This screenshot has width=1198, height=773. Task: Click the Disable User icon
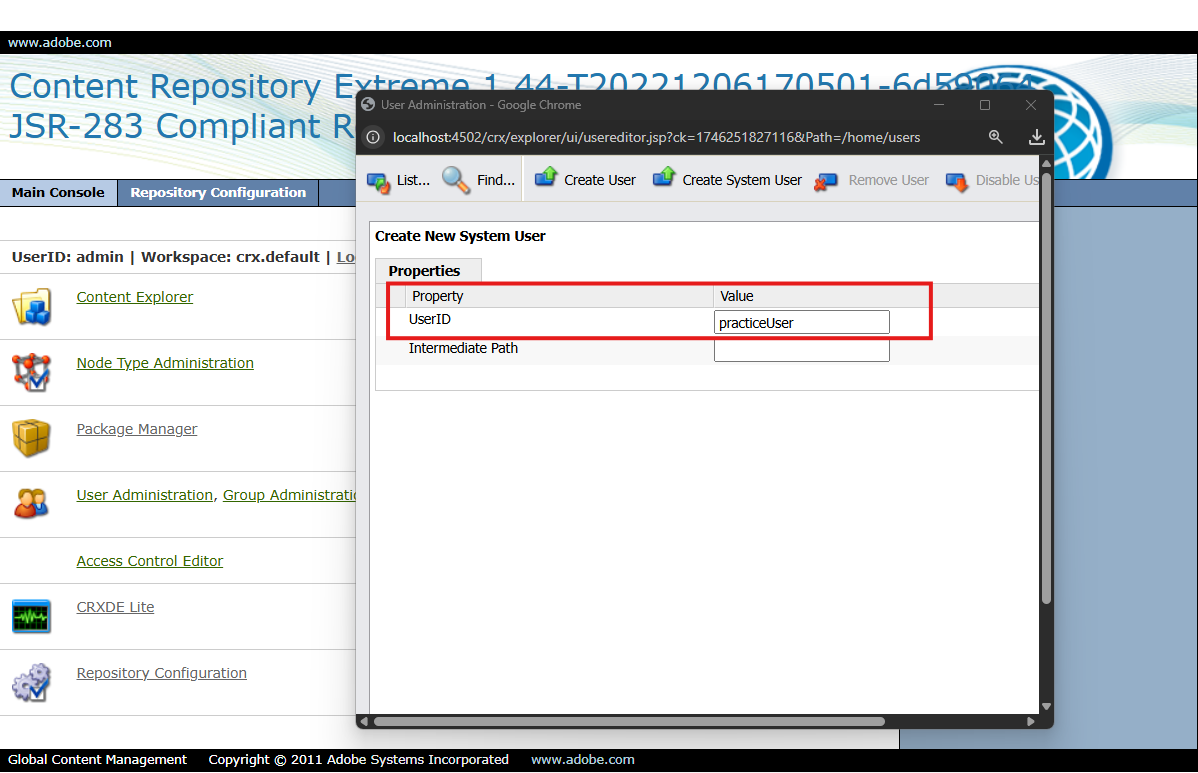coord(957,182)
